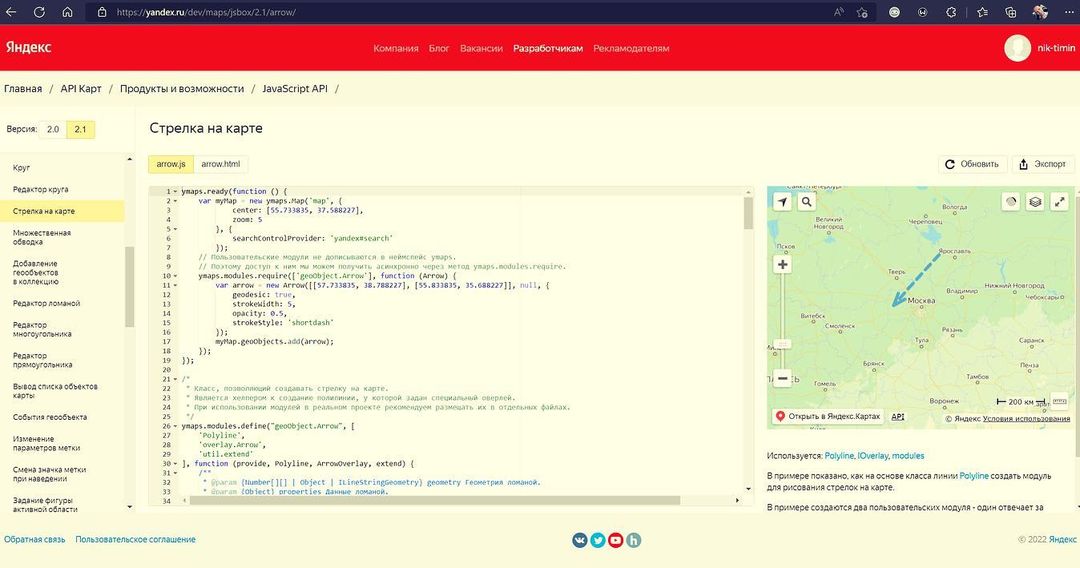Open the YouTube social icon in footer

(x=616, y=540)
